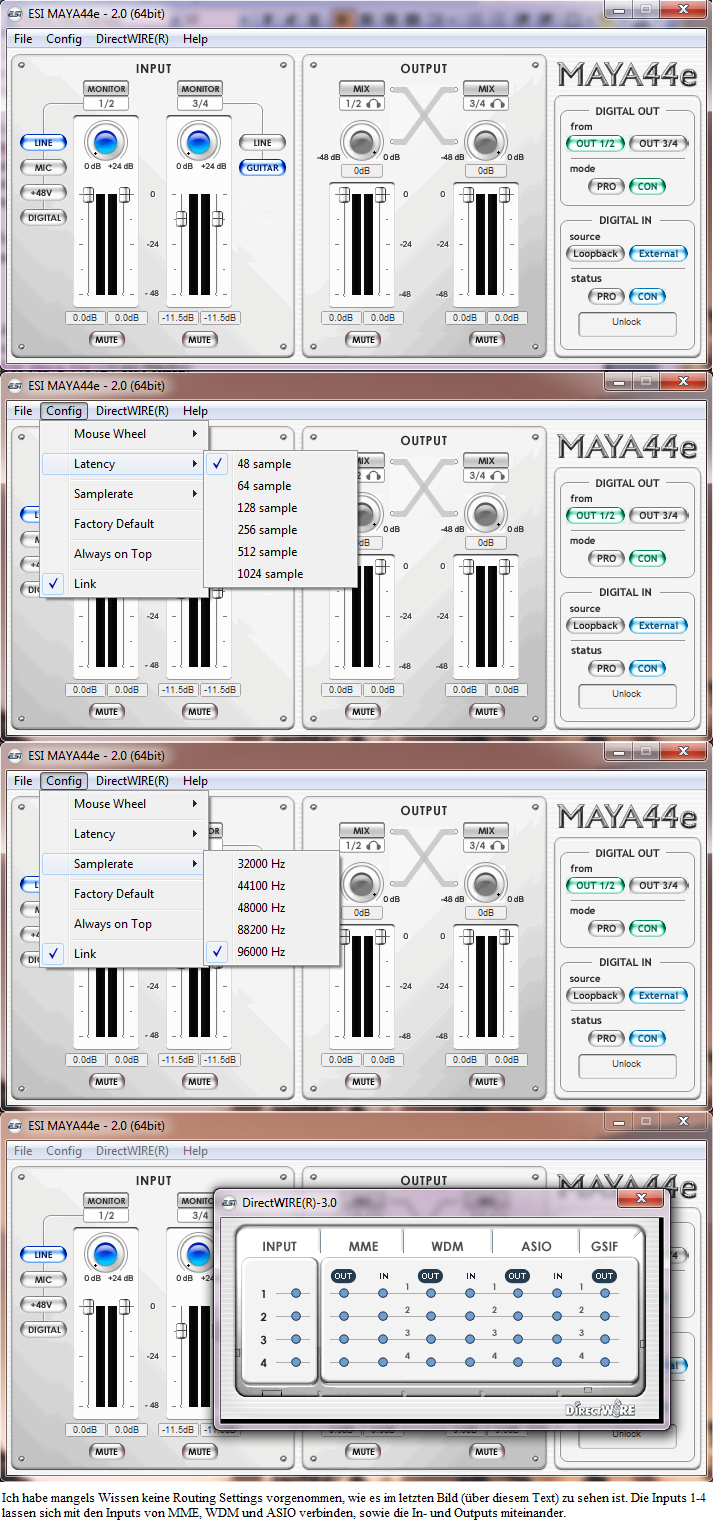Open the Config menu in the no-menu window
Viewport: 714px width, 1524px height.
64,39
